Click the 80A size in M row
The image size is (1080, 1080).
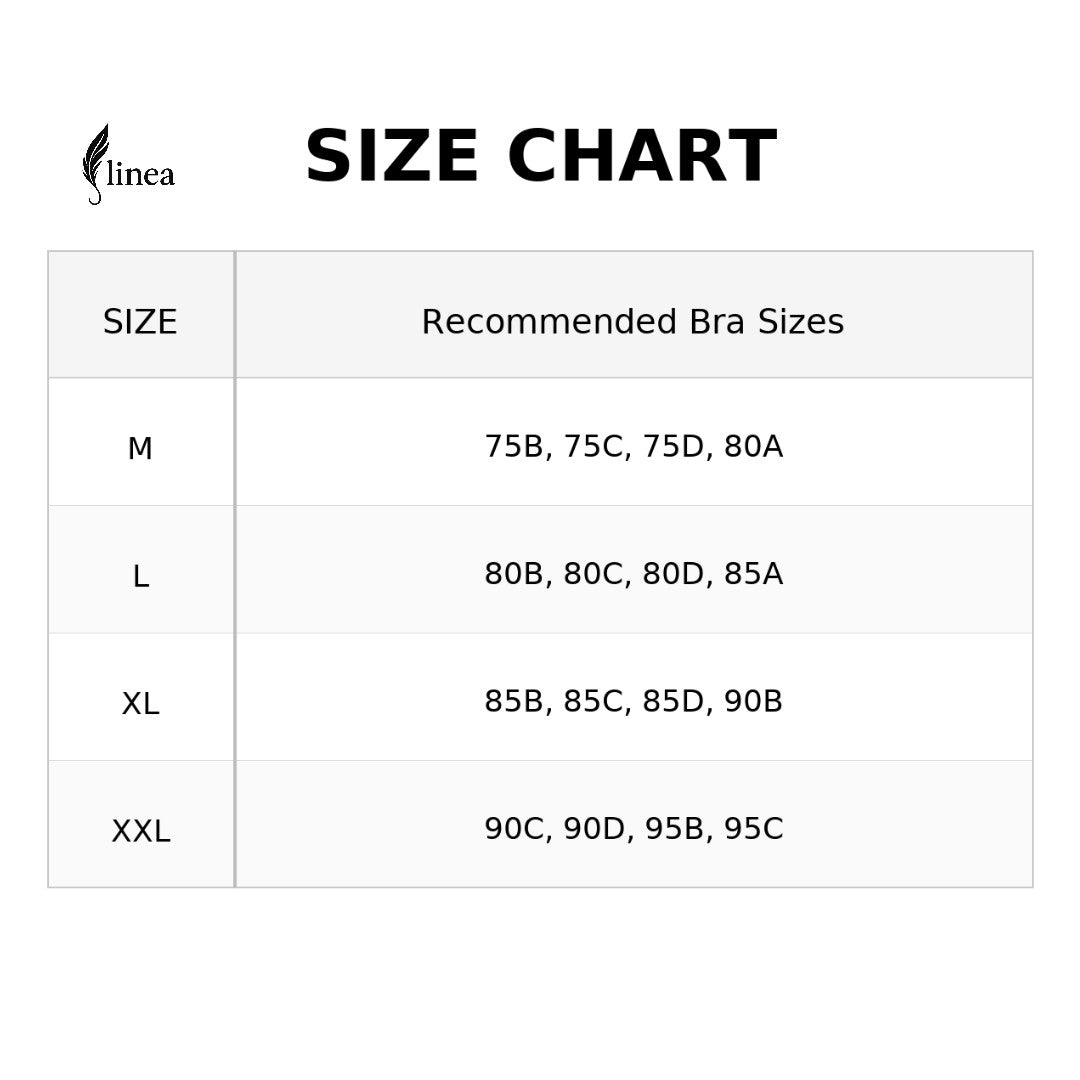tap(753, 447)
